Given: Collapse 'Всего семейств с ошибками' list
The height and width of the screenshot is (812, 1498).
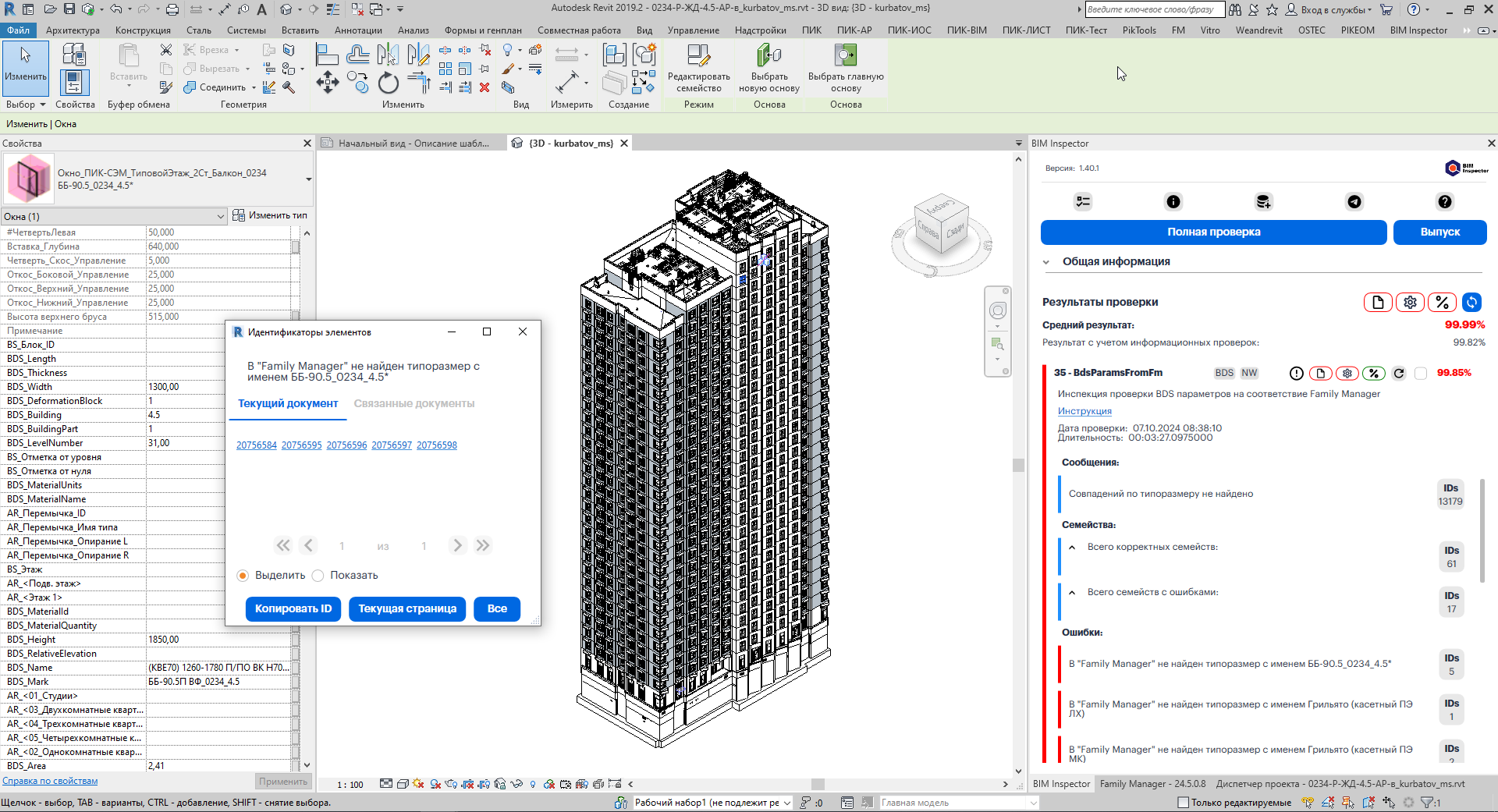Looking at the screenshot, I should coord(1072,593).
